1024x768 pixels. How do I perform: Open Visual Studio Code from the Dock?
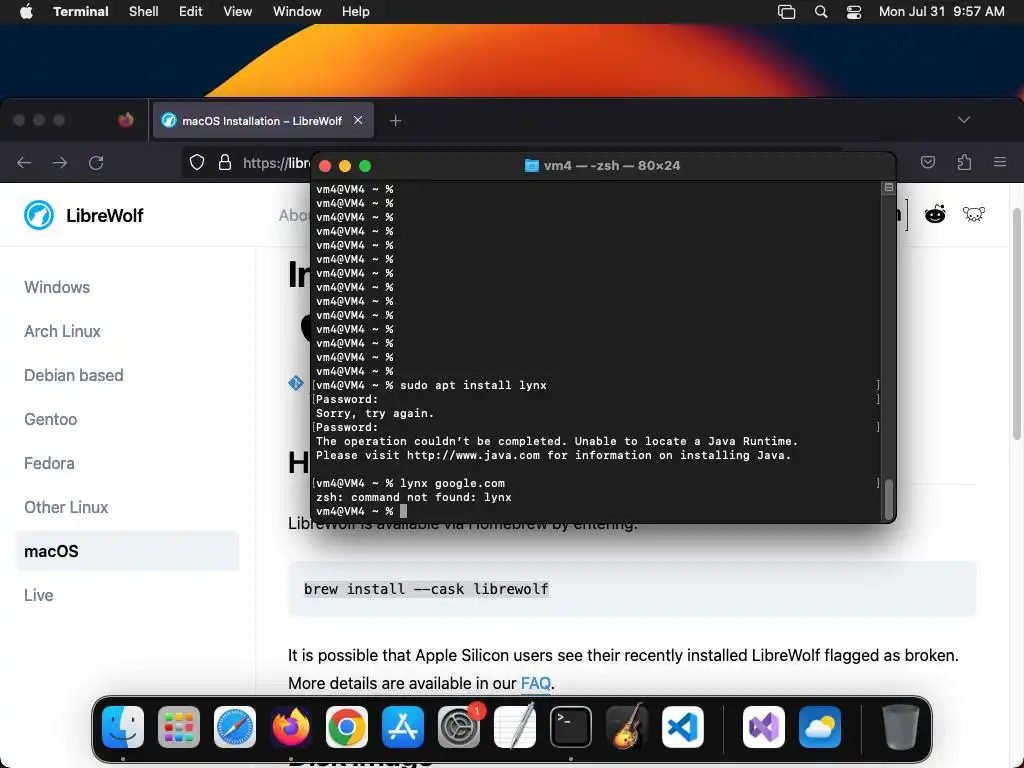(x=682, y=727)
